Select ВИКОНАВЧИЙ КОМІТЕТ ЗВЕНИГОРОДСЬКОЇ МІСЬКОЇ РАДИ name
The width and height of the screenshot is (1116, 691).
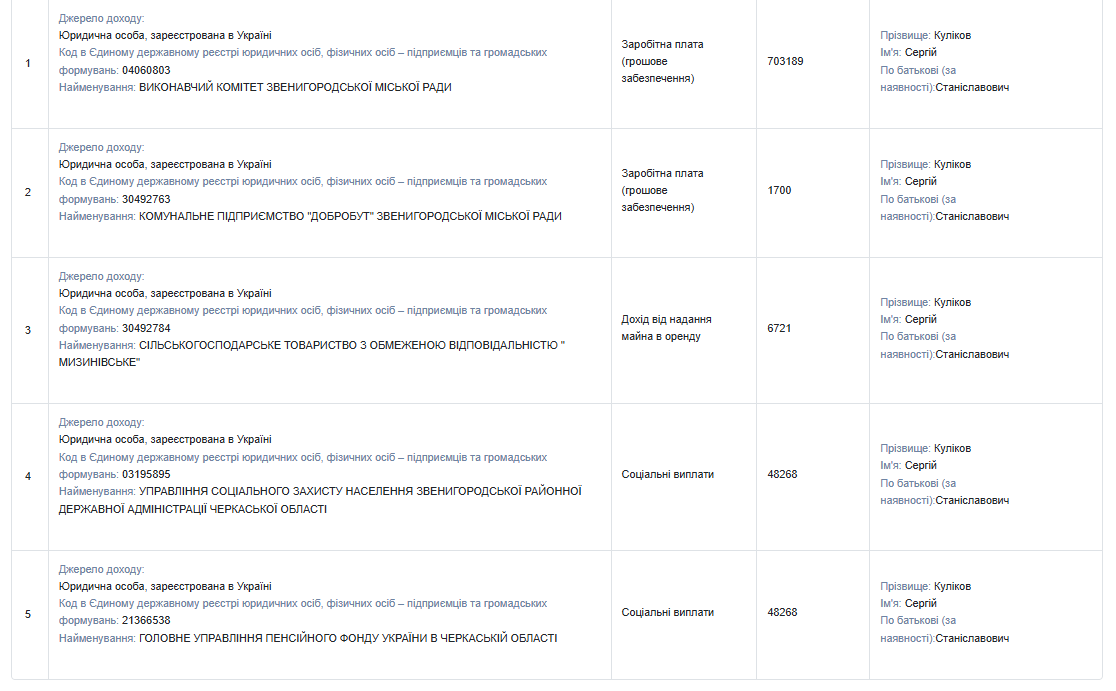coord(295,87)
